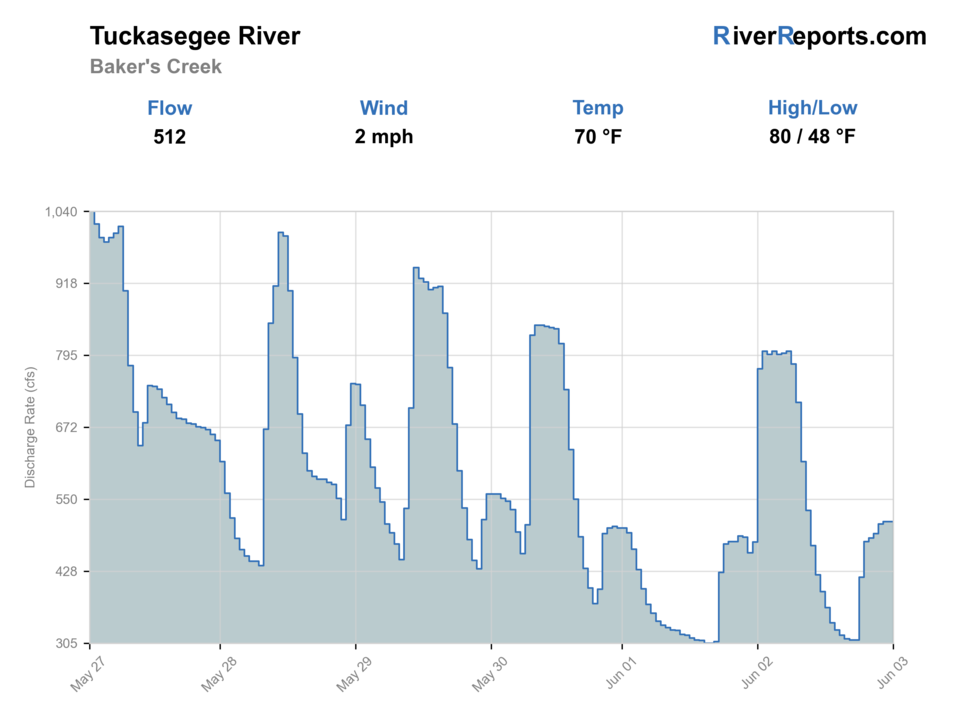Image resolution: width=960 pixels, height=720 pixels.
Task: Click the Flow label
Action: coord(170,108)
